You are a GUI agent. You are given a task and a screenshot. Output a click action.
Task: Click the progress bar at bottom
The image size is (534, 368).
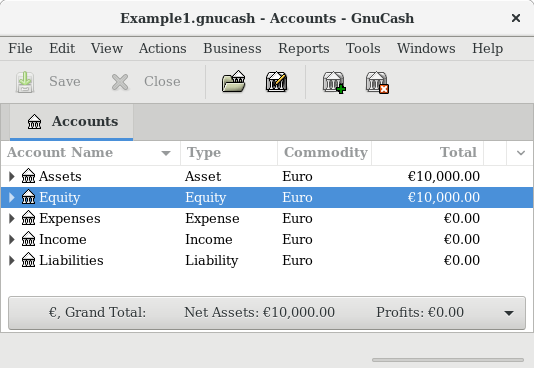pos(448,360)
